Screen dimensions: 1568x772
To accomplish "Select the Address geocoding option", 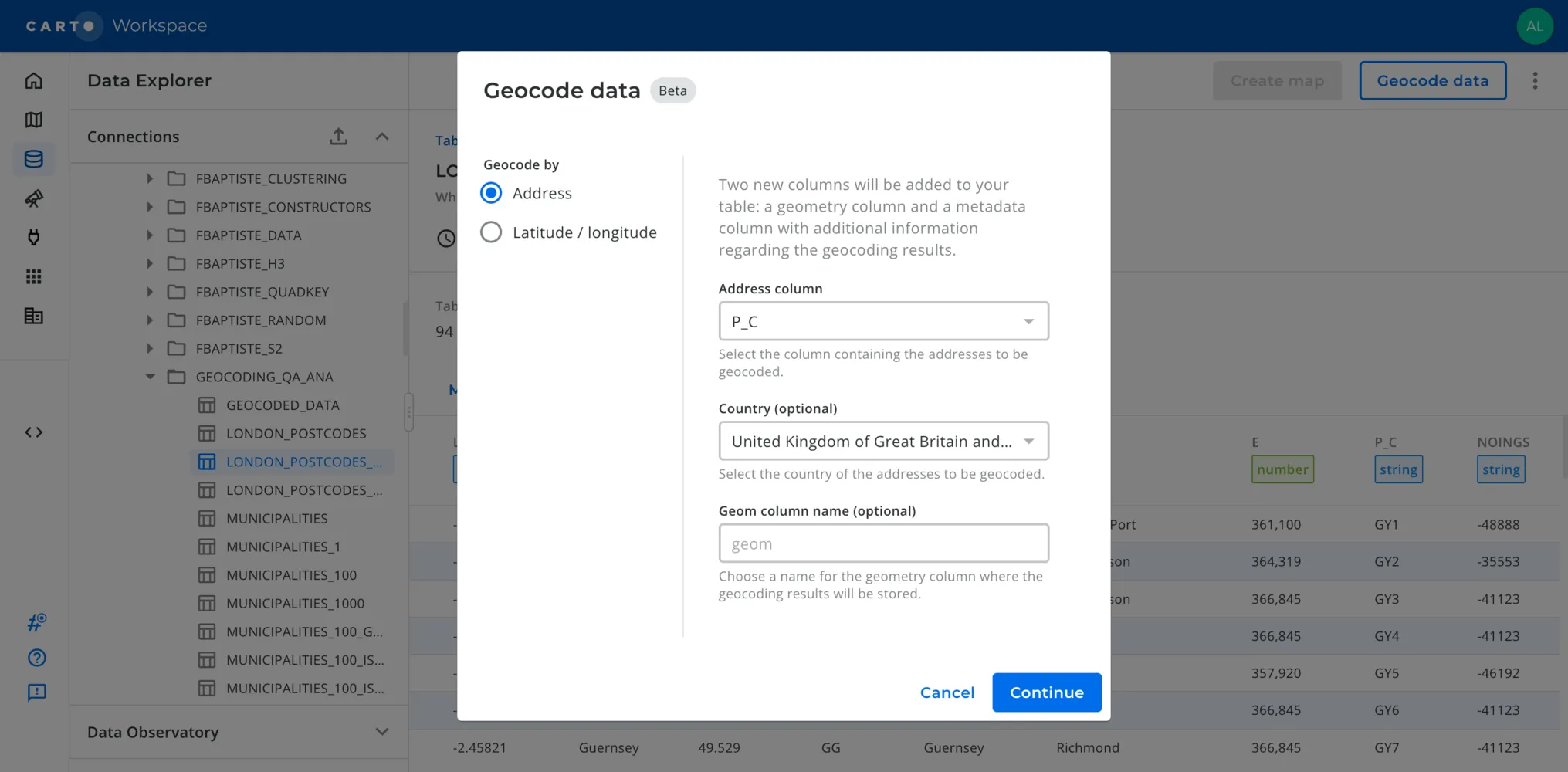I will pyautogui.click(x=491, y=193).
